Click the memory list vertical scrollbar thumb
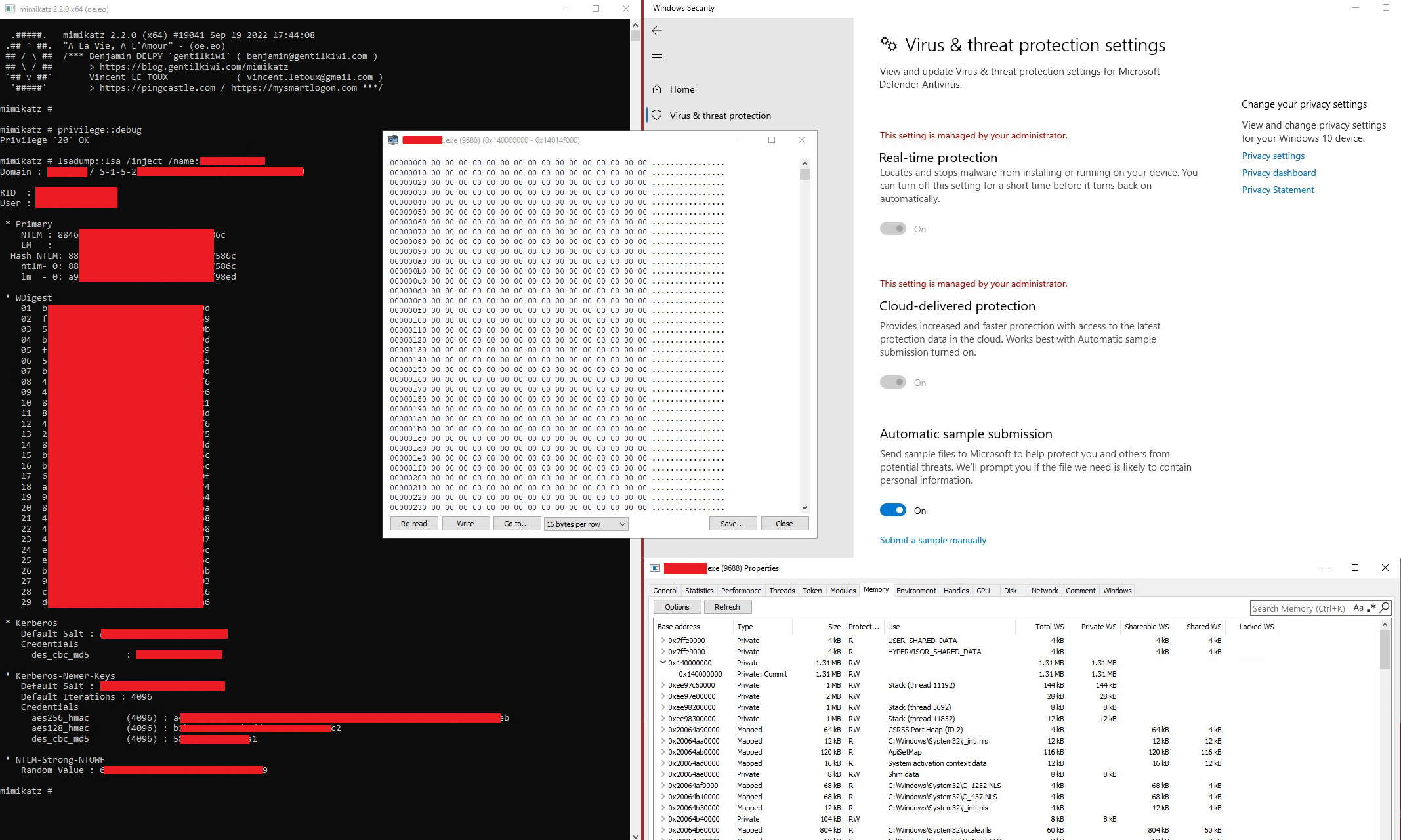Viewport: 1401px width, 840px height. (x=1385, y=650)
